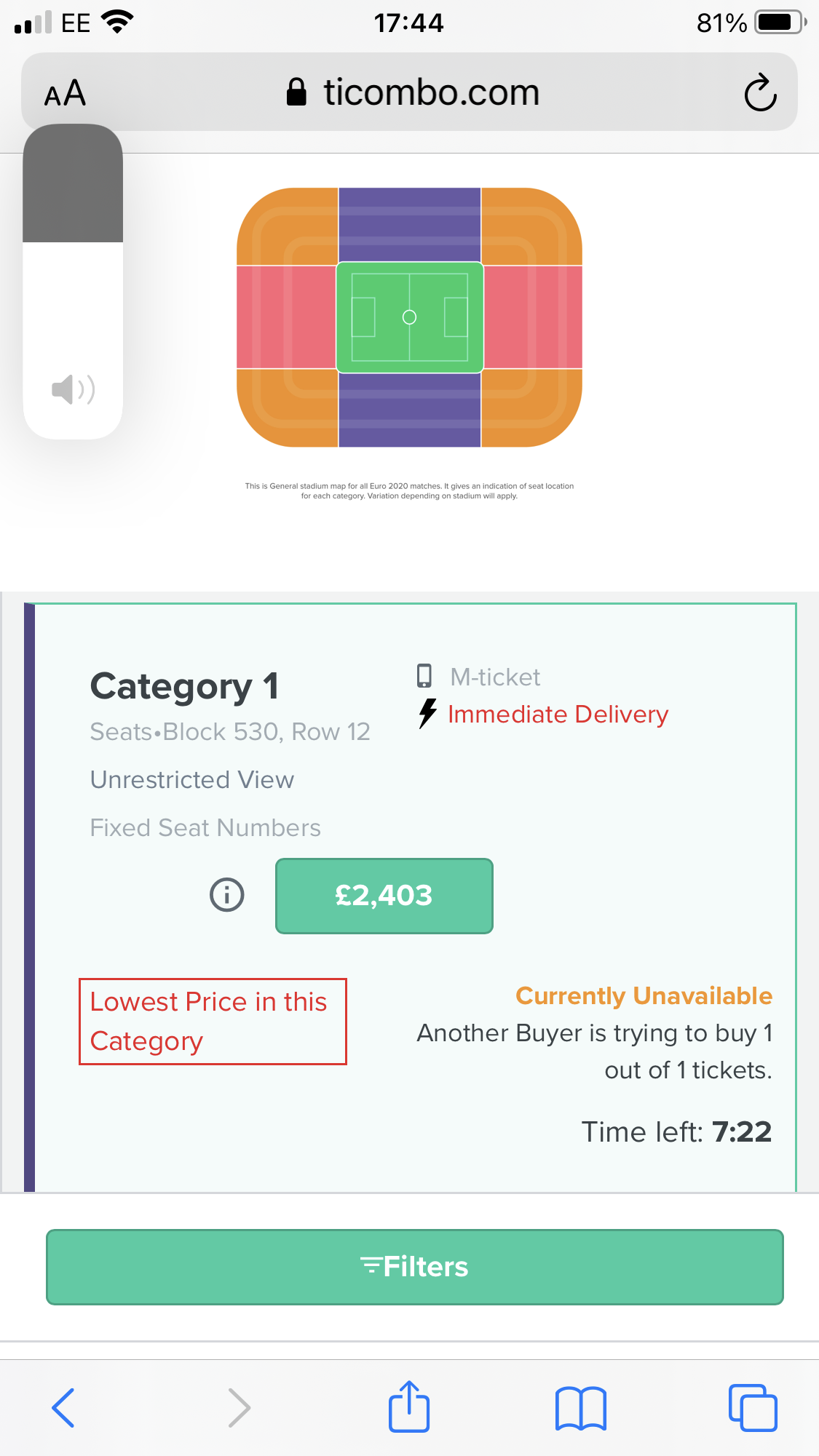Tap the ticombo.com address field
Viewport: 819px width, 1456px height.
pyautogui.click(x=431, y=92)
